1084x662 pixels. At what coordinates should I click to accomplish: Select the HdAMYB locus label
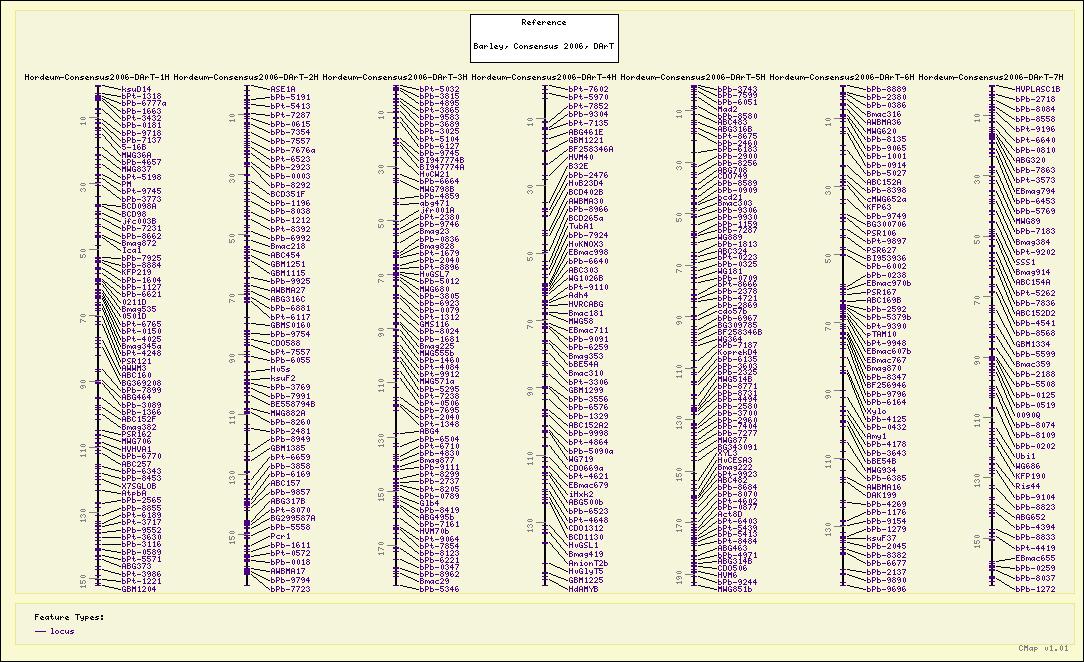[x=584, y=590]
